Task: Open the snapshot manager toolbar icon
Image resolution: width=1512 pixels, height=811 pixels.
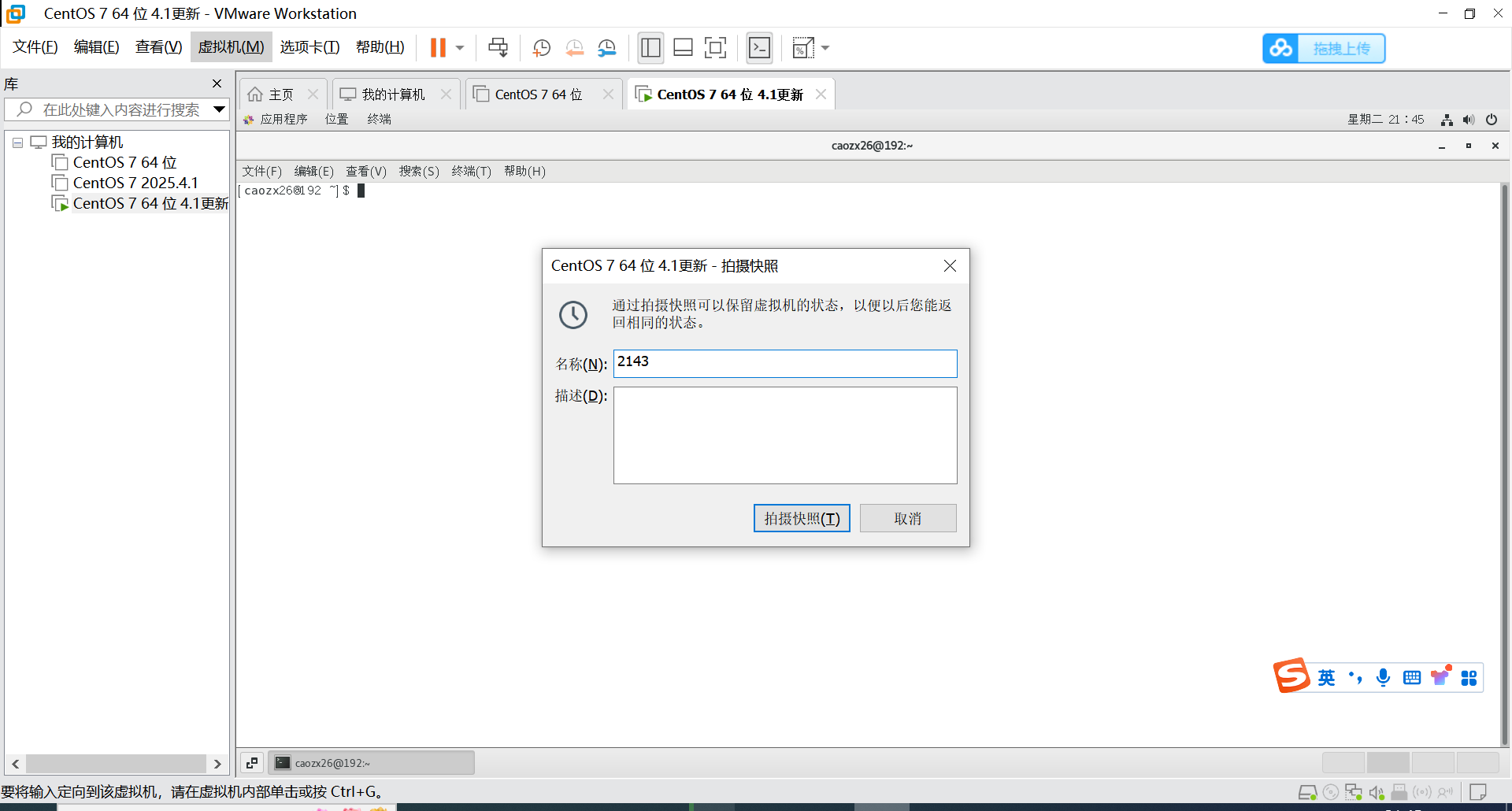Action: pyautogui.click(x=607, y=48)
